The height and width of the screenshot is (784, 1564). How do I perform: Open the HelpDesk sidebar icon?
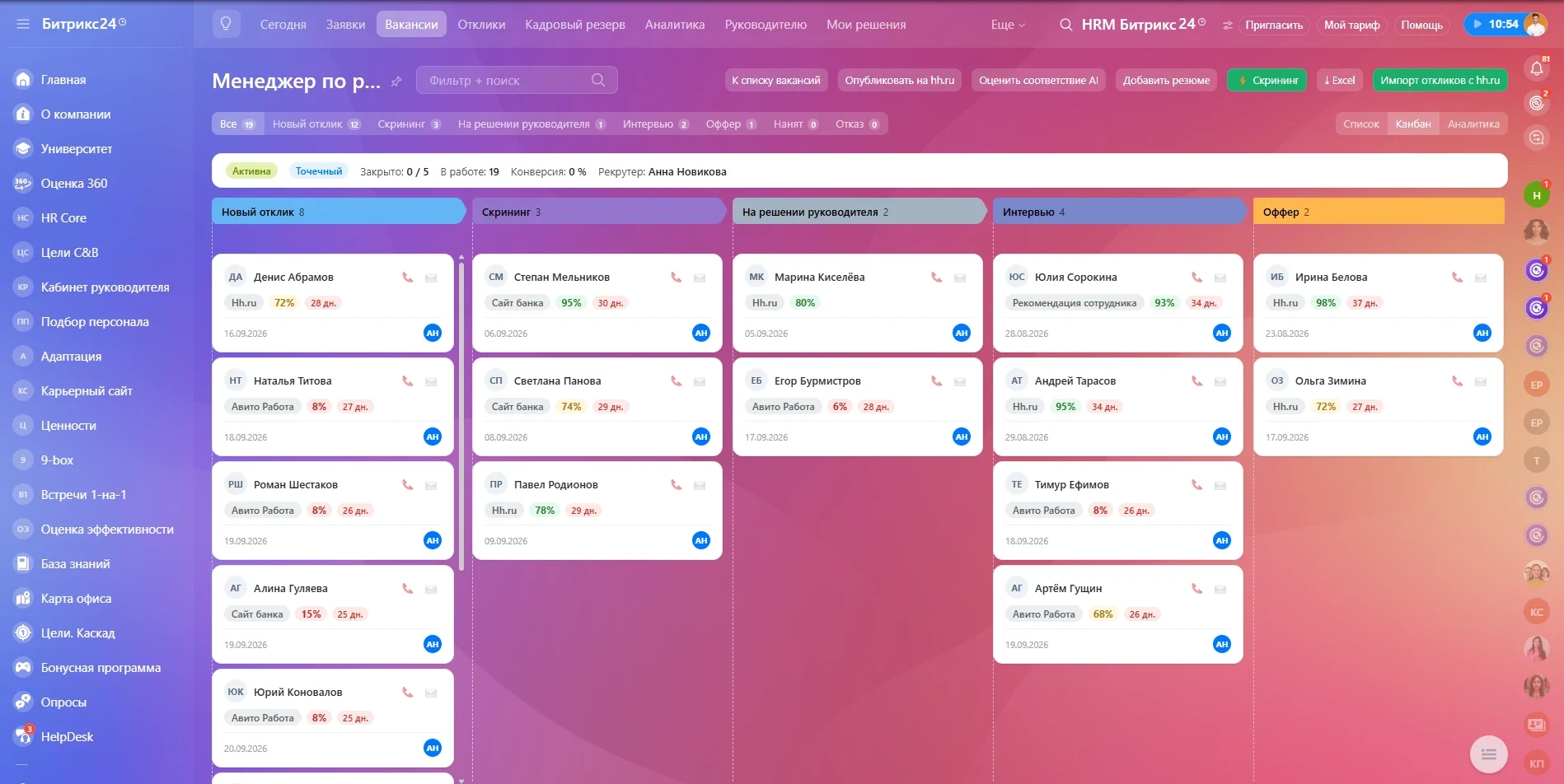(x=23, y=736)
